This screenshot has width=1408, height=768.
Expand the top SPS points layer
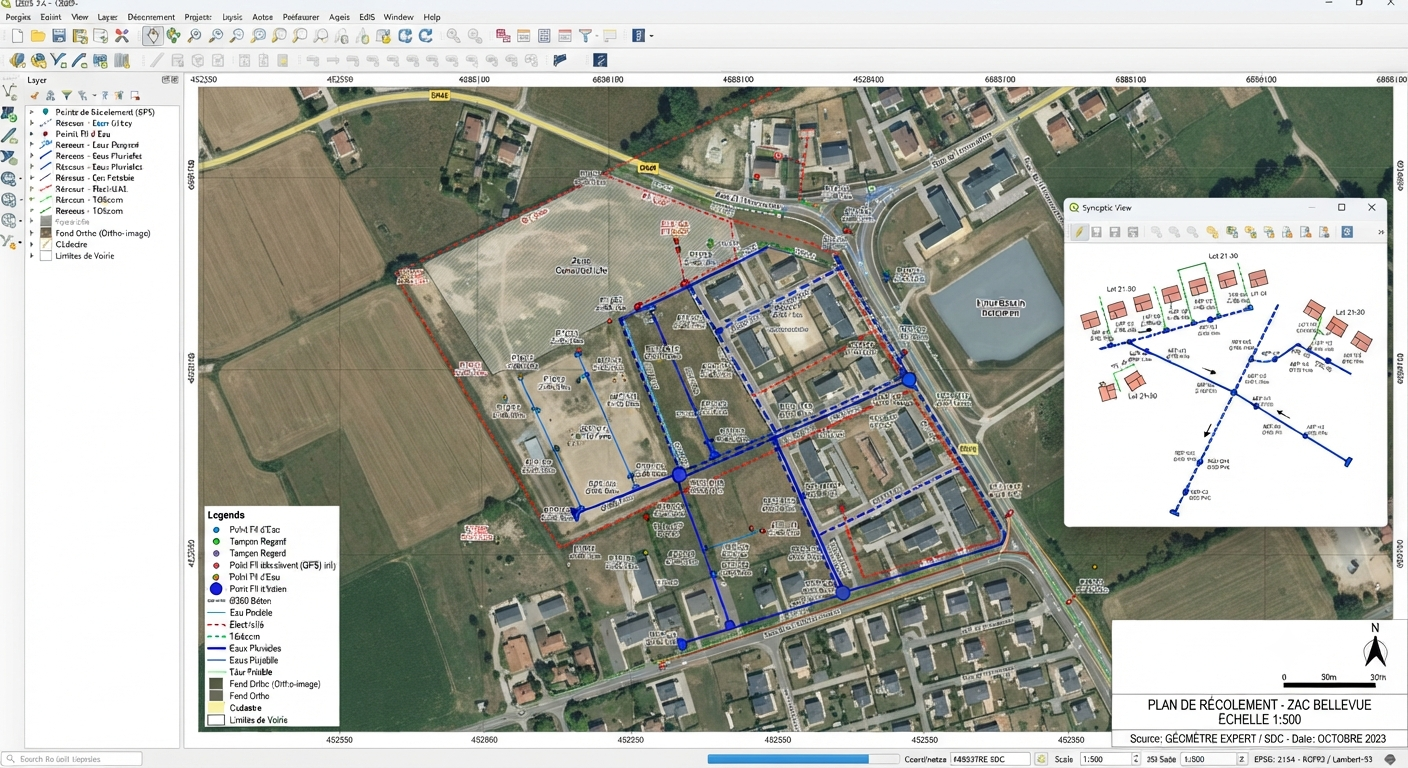pyautogui.click(x=32, y=112)
